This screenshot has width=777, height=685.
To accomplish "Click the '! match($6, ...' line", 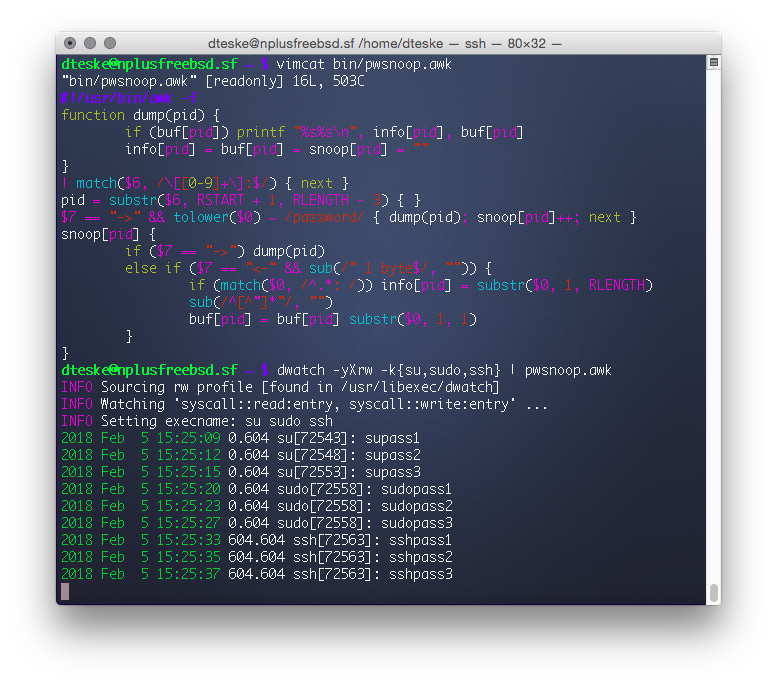I will pos(205,183).
